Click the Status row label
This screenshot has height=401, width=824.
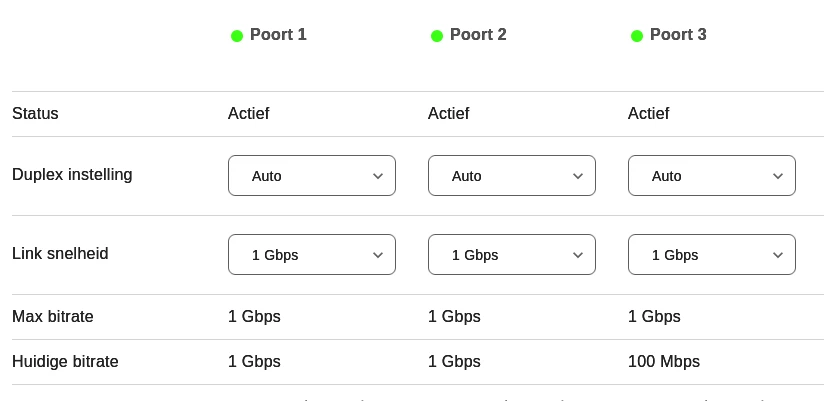click(35, 114)
